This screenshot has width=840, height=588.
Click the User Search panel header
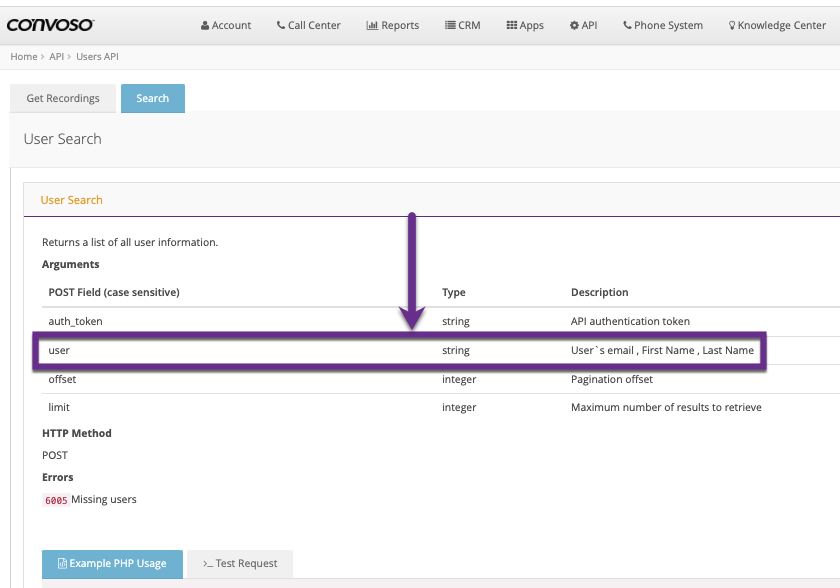(72, 200)
